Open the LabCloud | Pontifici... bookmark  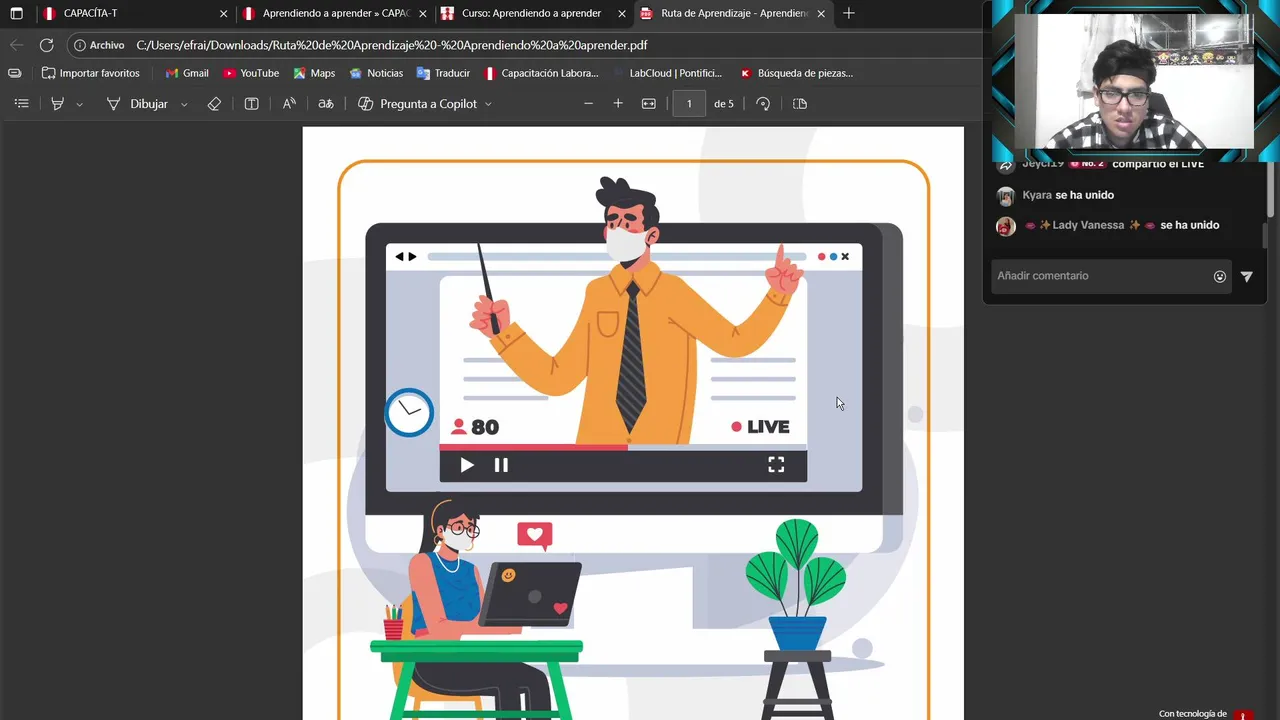tap(667, 73)
